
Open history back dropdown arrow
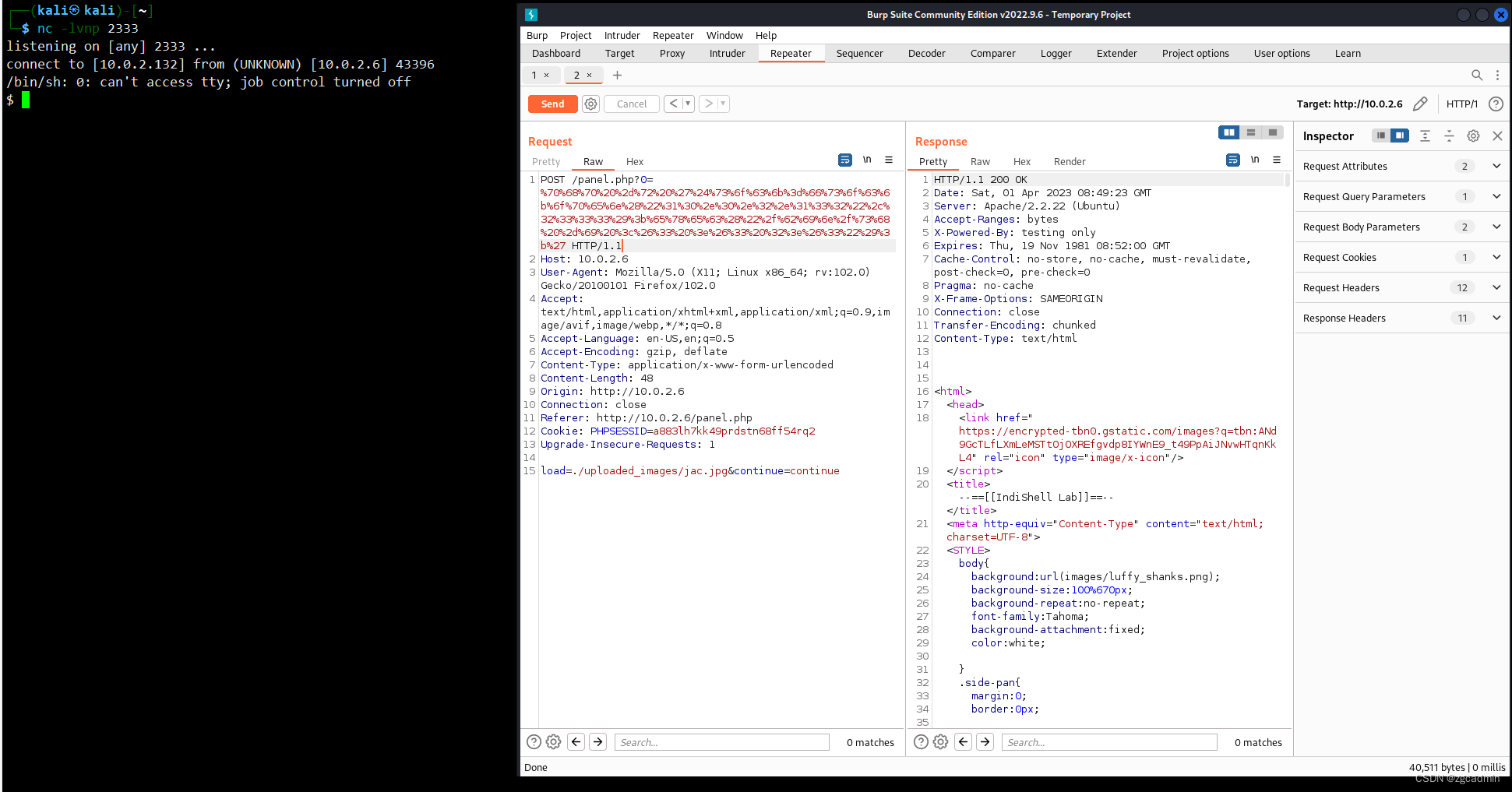(x=688, y=104)
